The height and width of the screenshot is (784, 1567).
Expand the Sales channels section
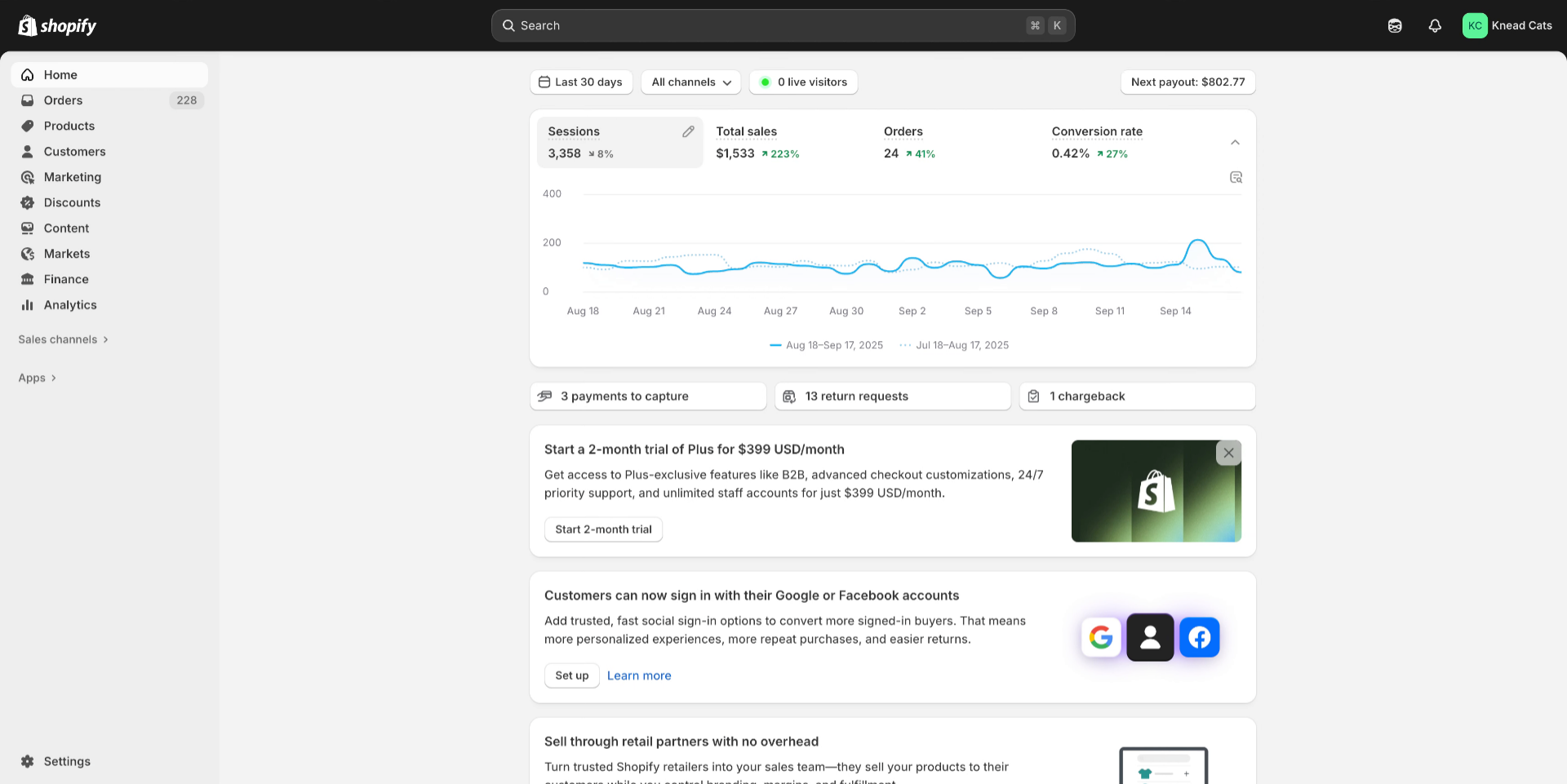[64, 339]
